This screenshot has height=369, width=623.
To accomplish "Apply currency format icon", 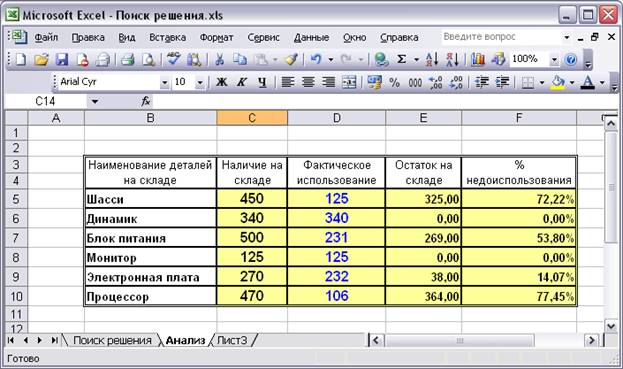I will [x=374, y=82].
